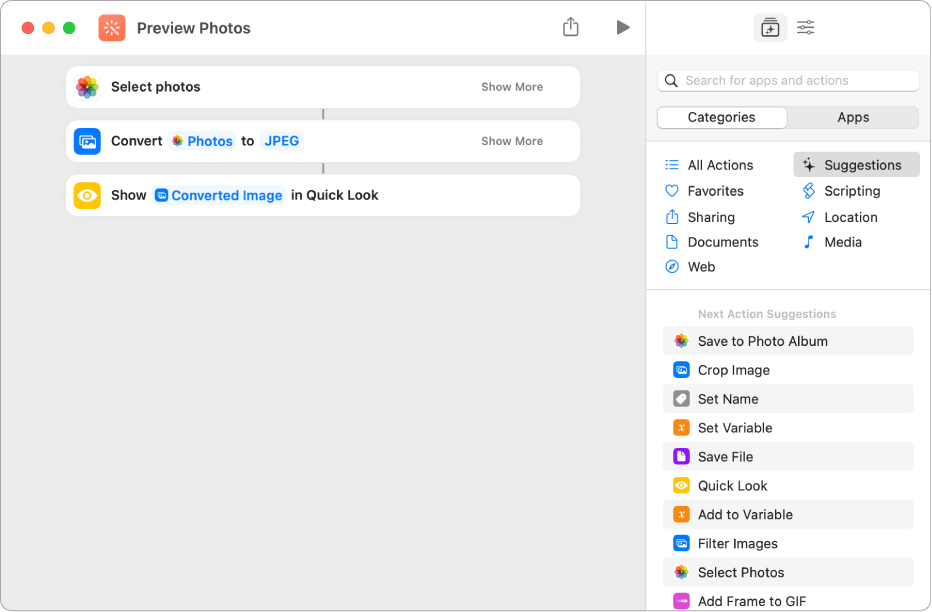The width and height of the screenshot is (932, 612).
Task: Click the Converted Image variable token
Action: 219,195
